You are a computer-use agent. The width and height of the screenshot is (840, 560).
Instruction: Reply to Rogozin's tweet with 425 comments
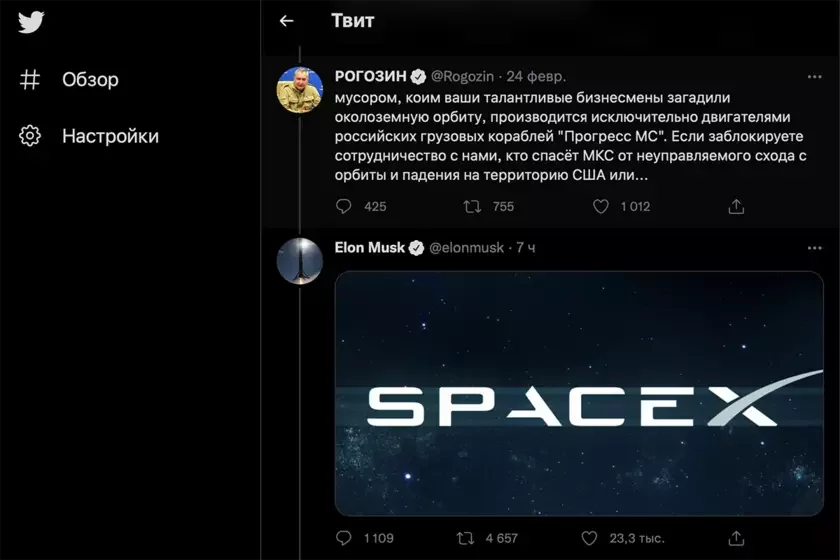344,206
